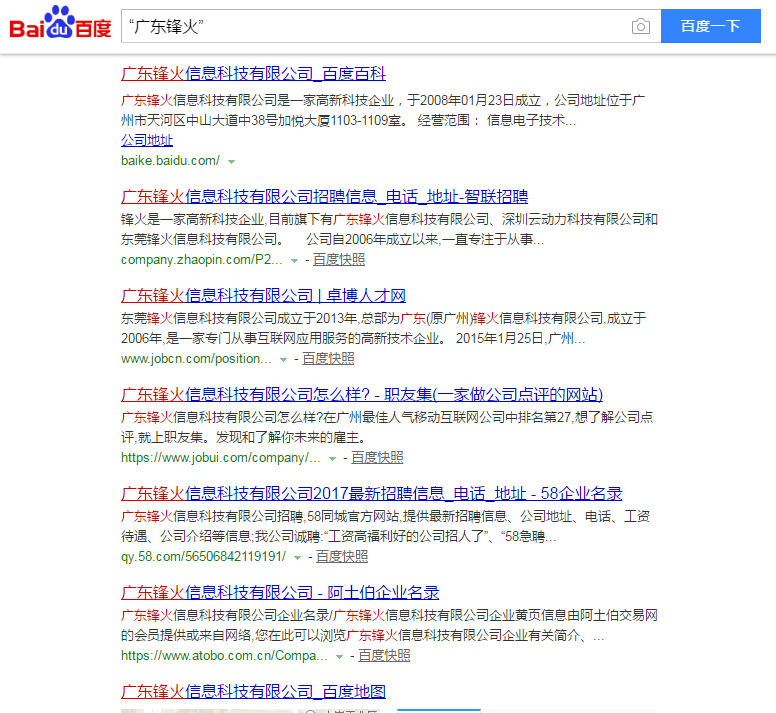Viewport: 776px width, 713px height.
Task: Click the baike.baidu.com/ URL text
Action: click(x=170, y=161)
